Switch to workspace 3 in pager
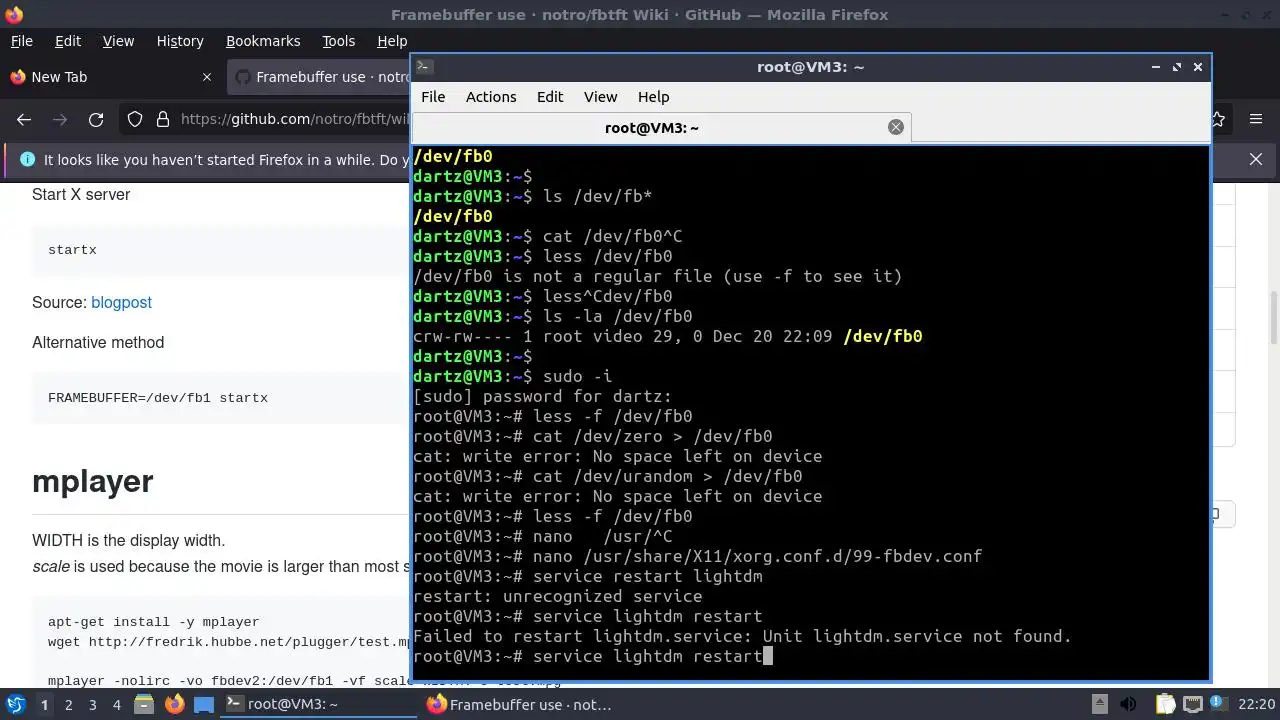Viewport: 1280px width, 720px height. pyautogui.click(x=92, y=704)
